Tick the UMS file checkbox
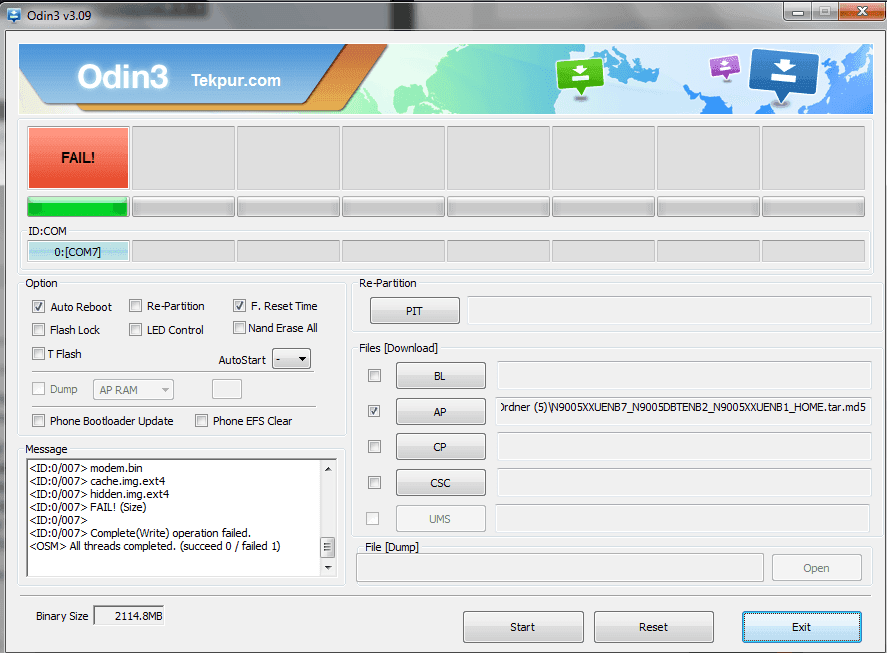 coord(373,518)
